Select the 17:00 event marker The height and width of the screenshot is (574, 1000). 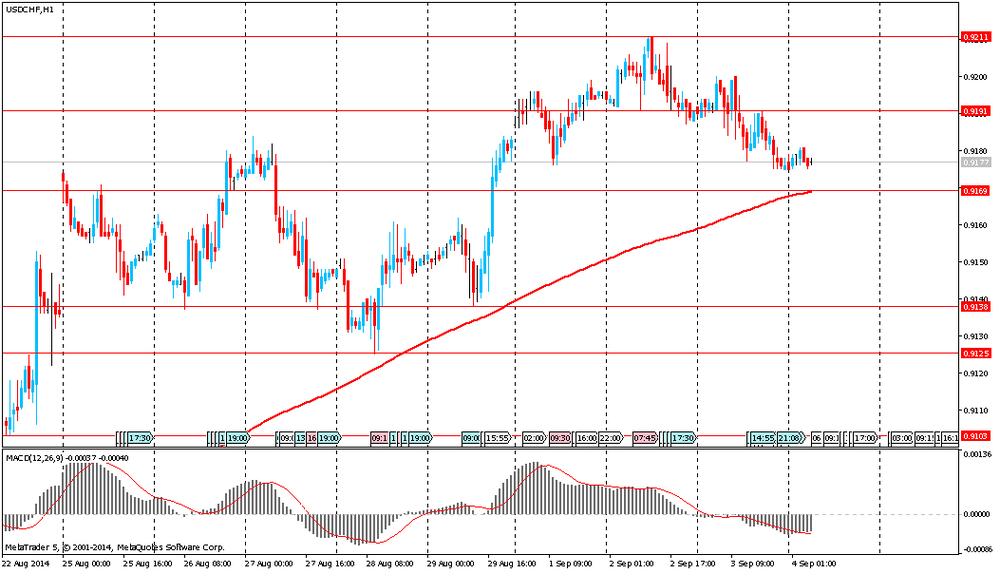click(865, 438)
